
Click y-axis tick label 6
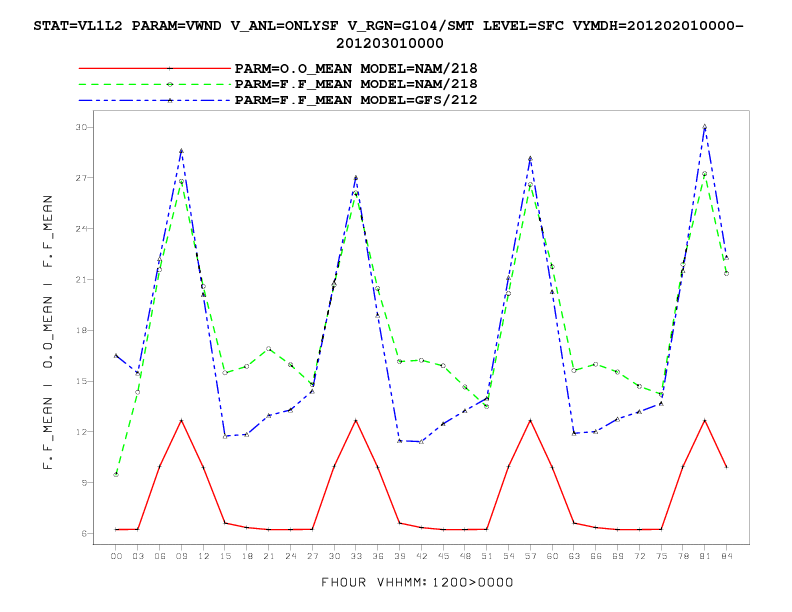click(x=84, y=533)
